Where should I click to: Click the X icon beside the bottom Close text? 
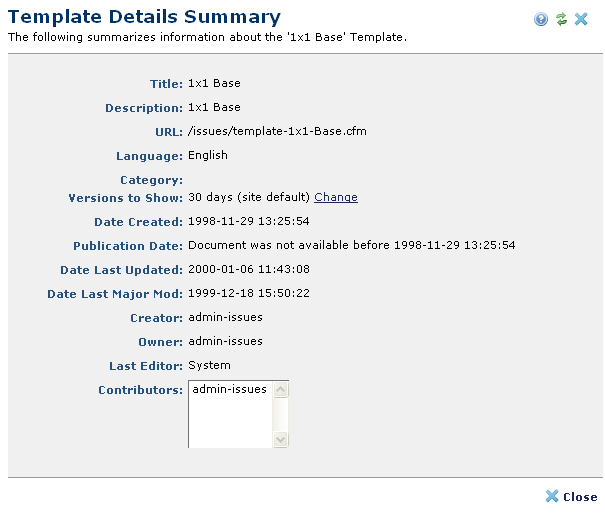click(x=552, y=497)
